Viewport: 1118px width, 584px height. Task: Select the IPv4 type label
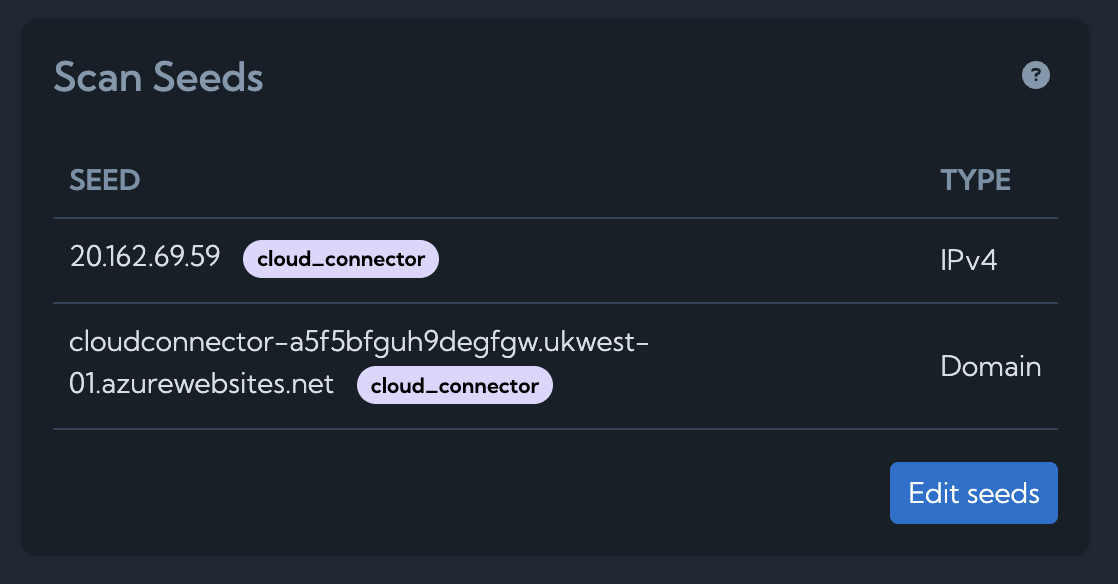[x=966, y=260]
